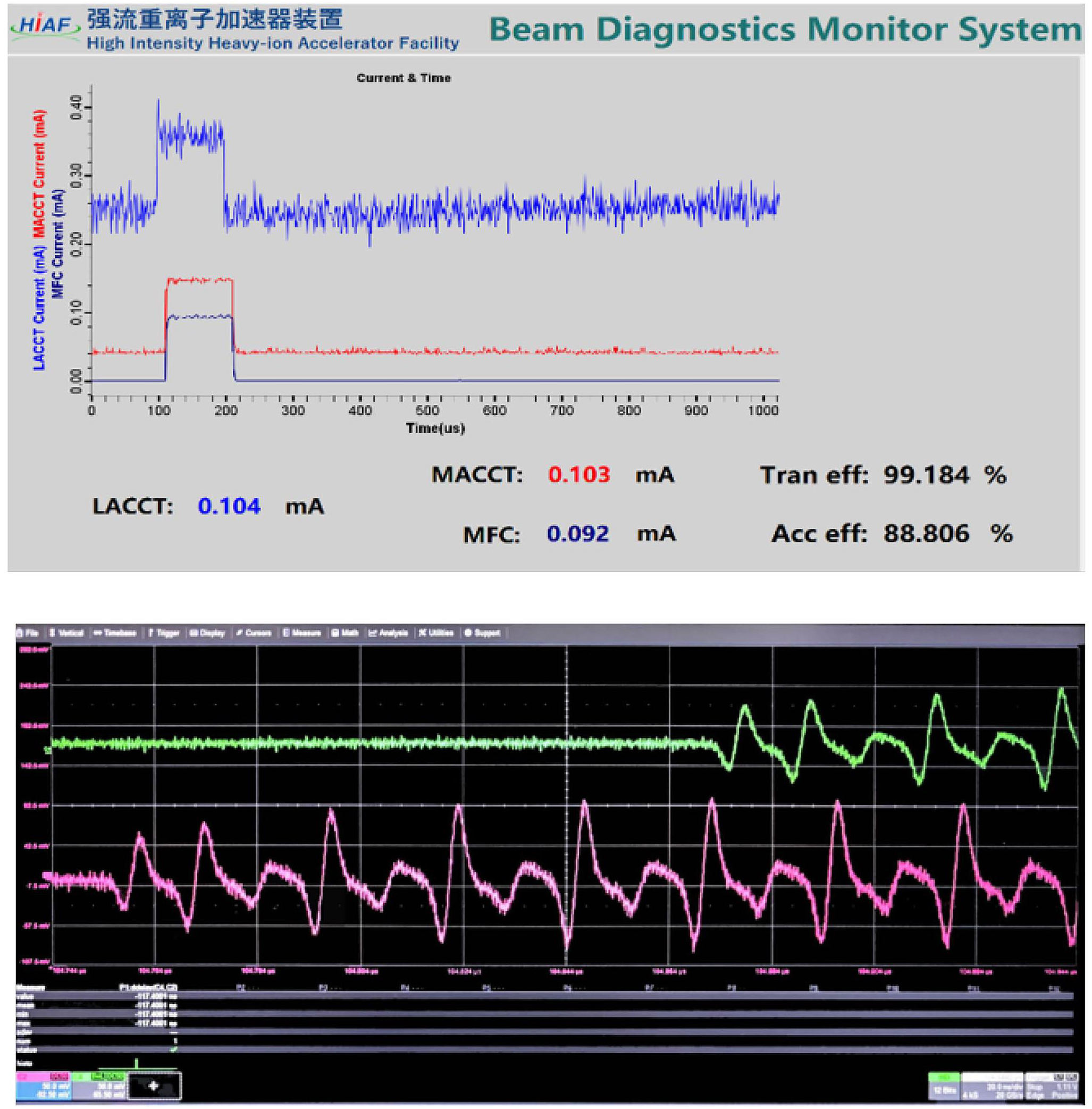Click the Measure table header label

coord(30,987)
